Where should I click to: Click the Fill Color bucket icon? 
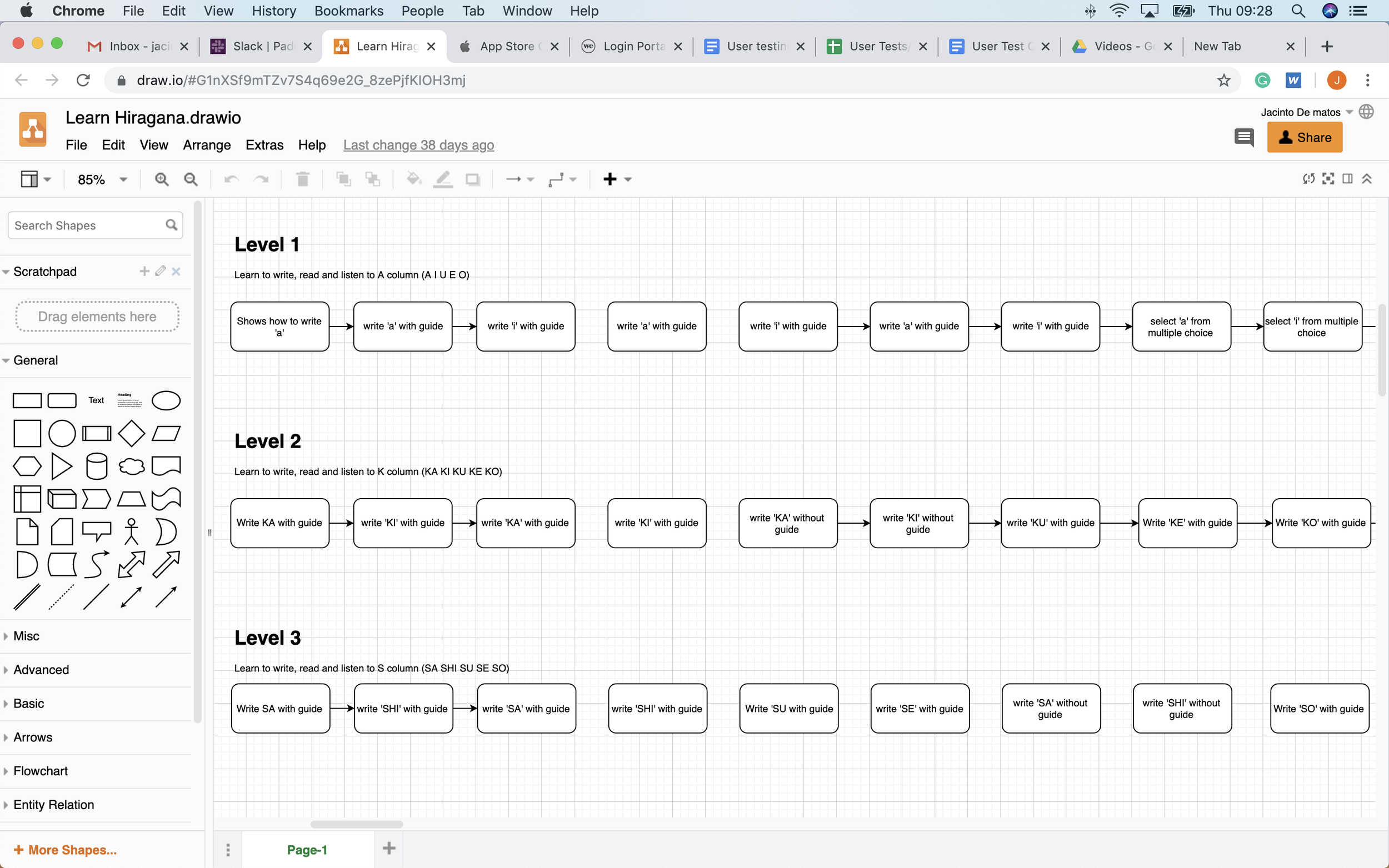[x=413, y=180]
